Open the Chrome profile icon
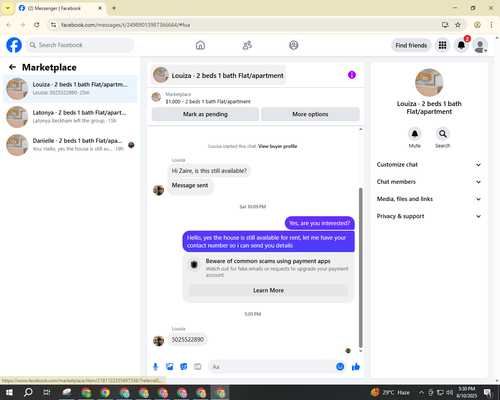Viewport: 500px width, 400px height. (477, 25)
